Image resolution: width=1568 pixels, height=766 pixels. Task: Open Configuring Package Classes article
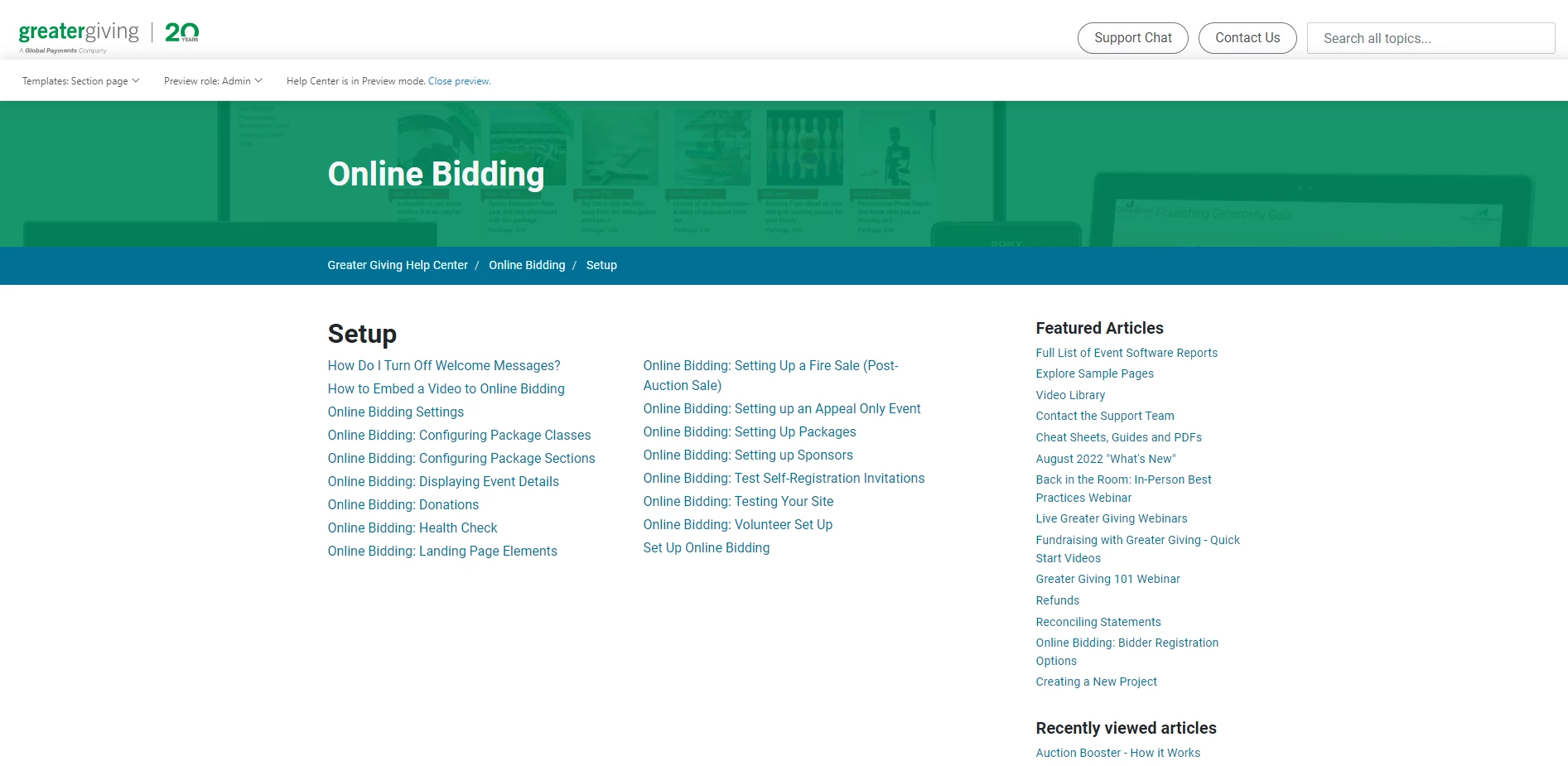point(459,435)
